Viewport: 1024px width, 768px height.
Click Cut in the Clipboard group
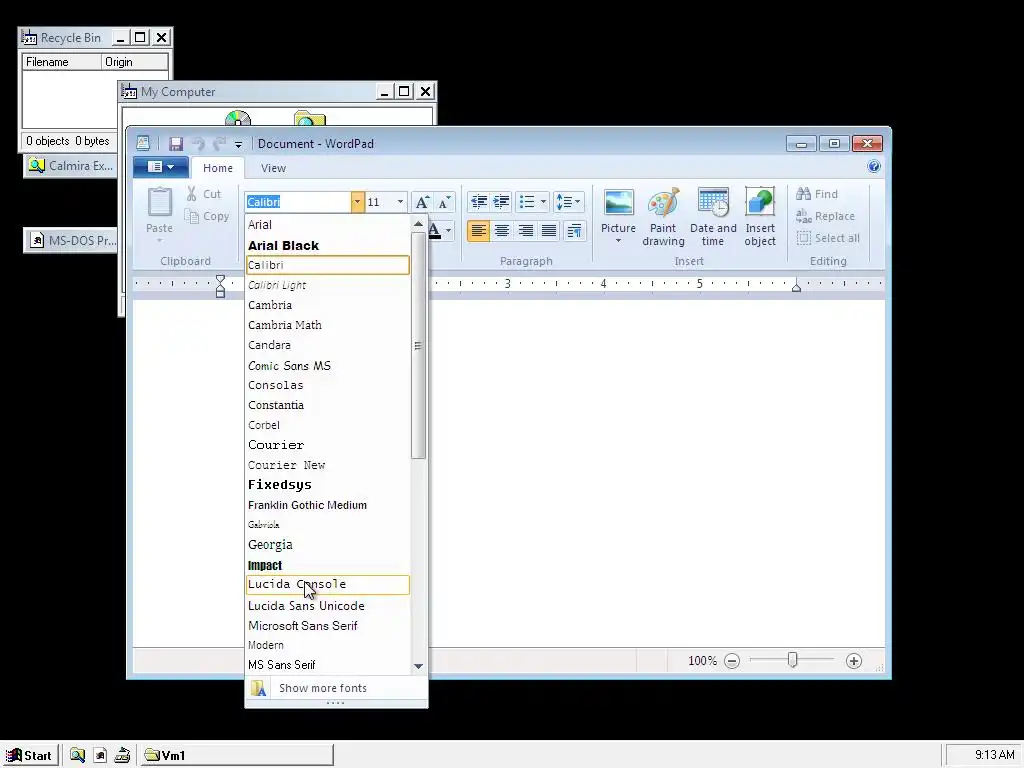tap(204, 194)
